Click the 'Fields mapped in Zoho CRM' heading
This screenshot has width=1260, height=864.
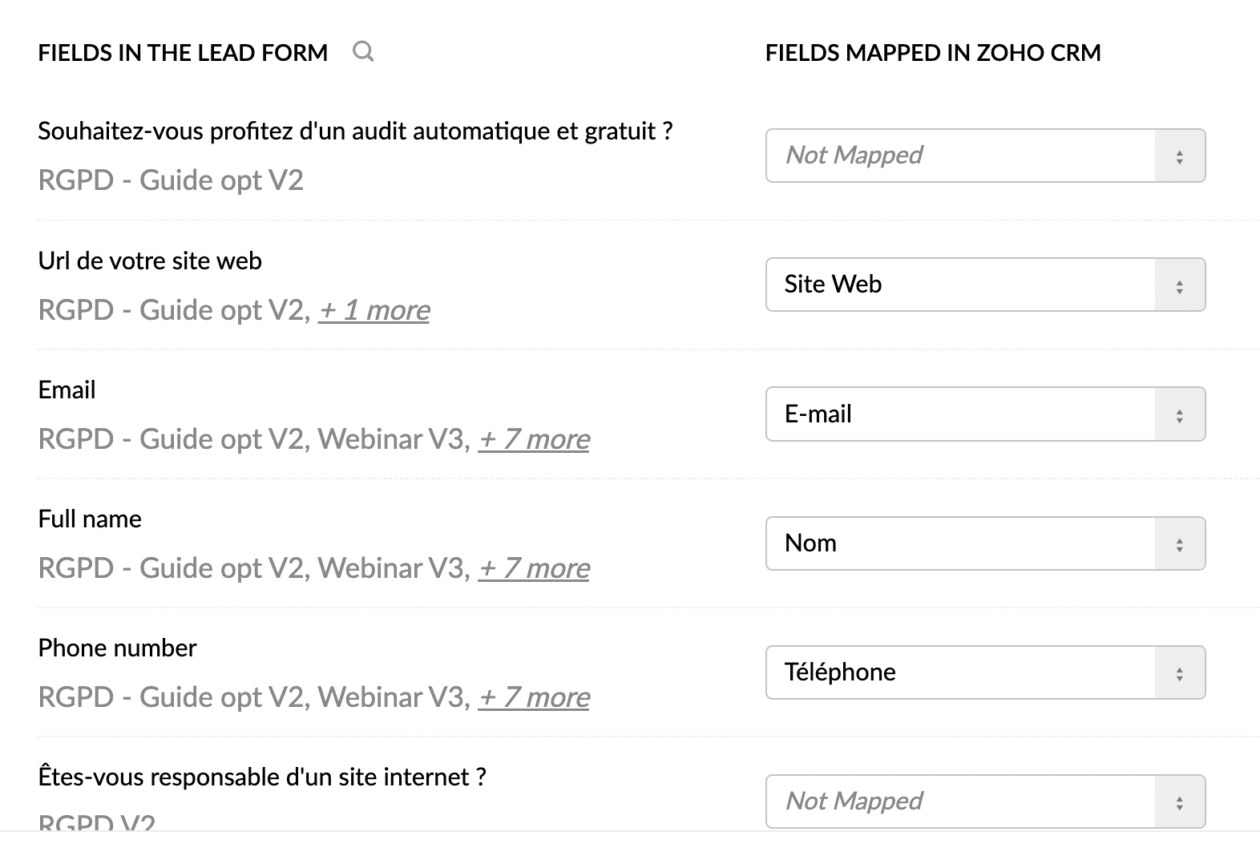(x=933, y=54)
